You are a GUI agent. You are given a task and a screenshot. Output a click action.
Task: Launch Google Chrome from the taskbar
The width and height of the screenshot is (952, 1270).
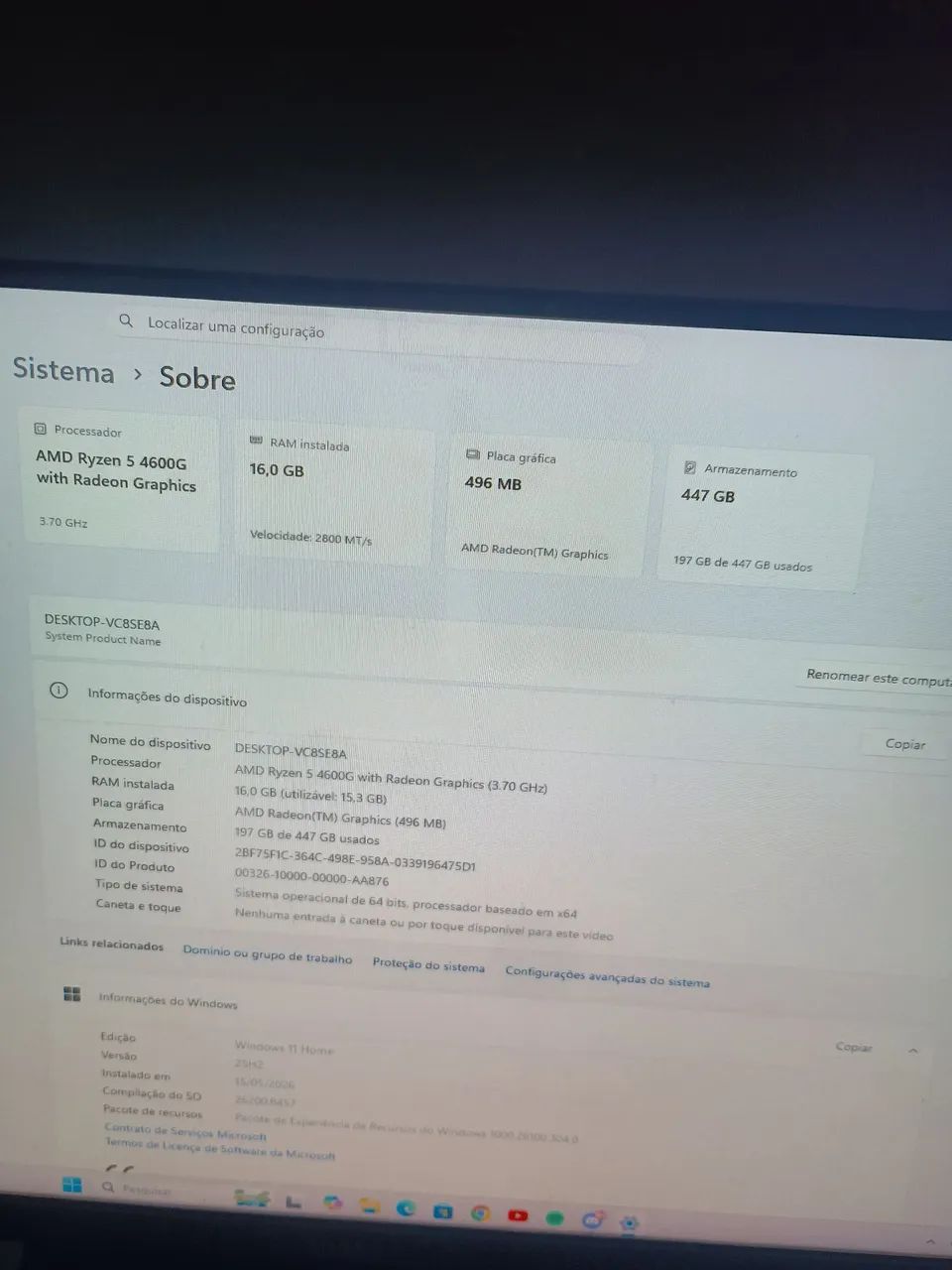point(481,1212)
